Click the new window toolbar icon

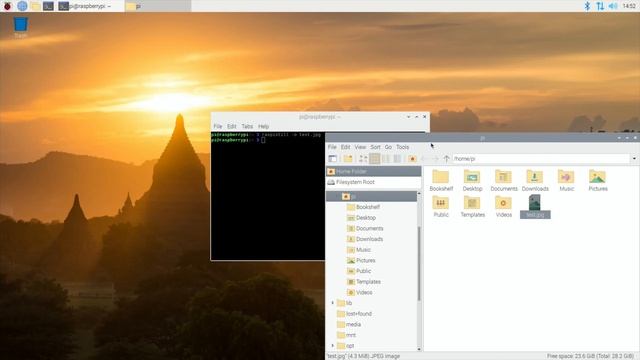coord(333,159)
